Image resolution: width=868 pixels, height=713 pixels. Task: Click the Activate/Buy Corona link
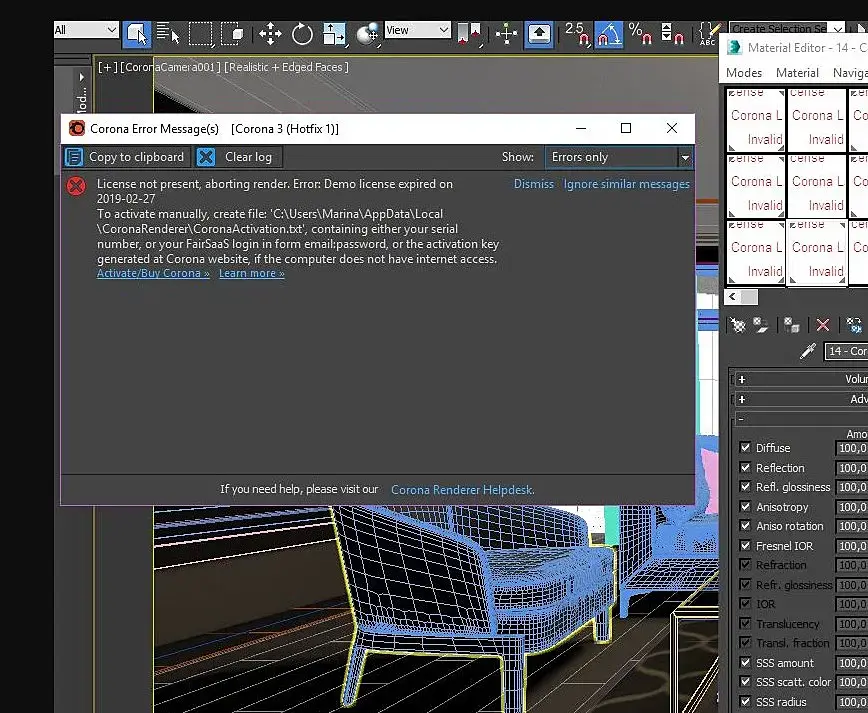click(x=153, y=274)
